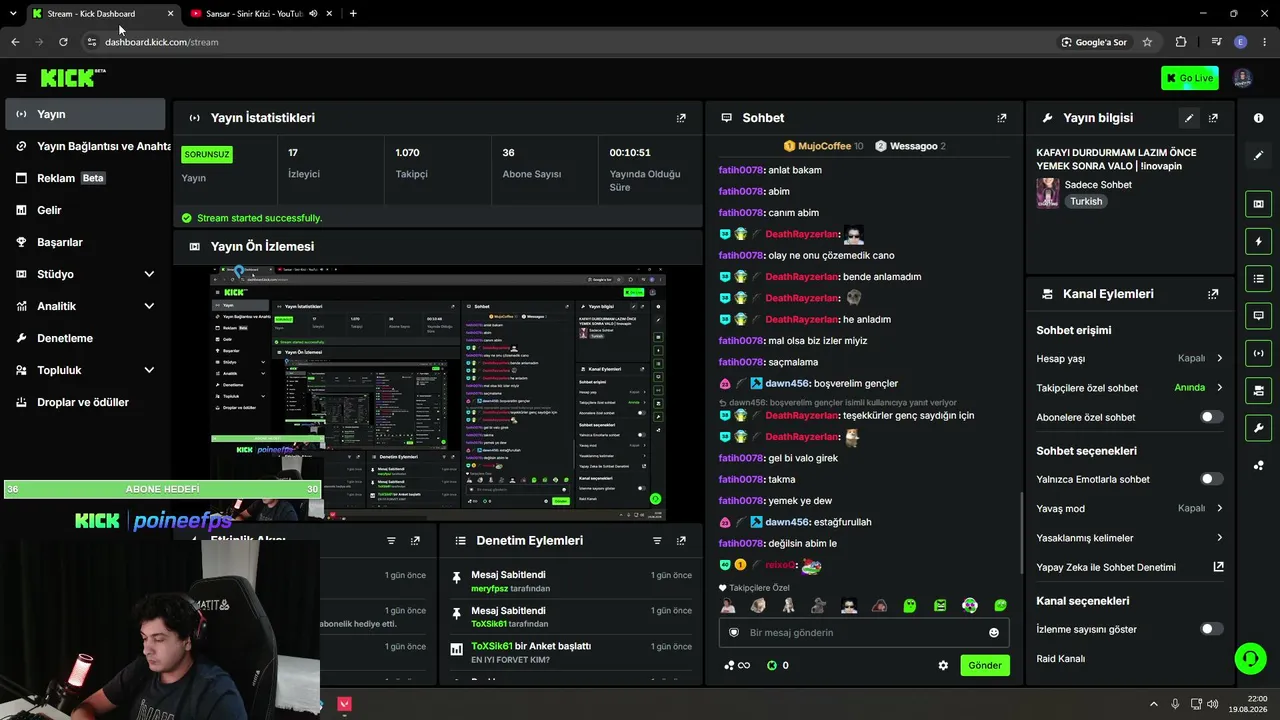Open Yapay Zeka ile Sohbet Denetimi external link

(1218, 567)
